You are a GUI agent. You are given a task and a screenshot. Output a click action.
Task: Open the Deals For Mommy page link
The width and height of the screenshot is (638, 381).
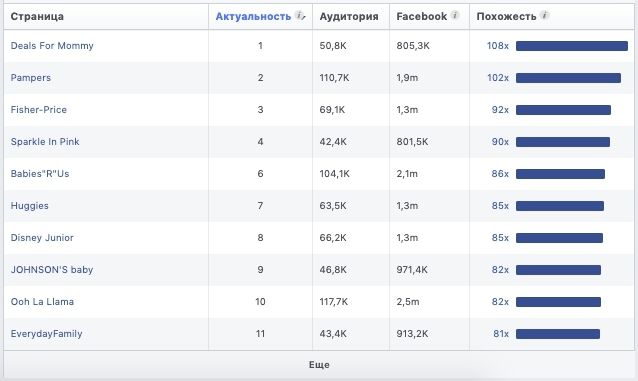[52, 46]
